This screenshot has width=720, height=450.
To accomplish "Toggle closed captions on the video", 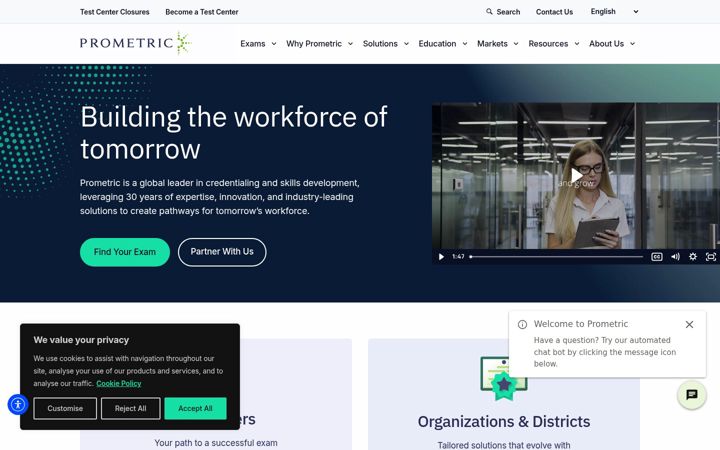I will click(657, 257).
